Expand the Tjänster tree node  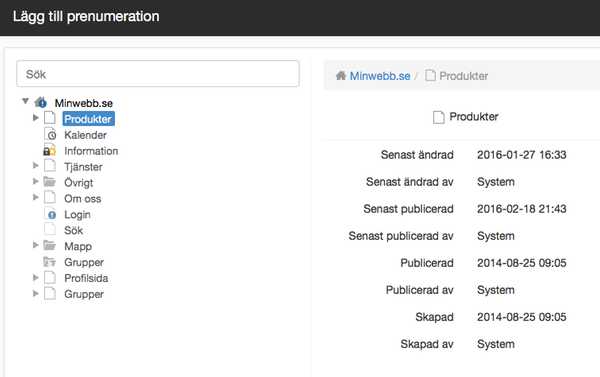point(36,165)
